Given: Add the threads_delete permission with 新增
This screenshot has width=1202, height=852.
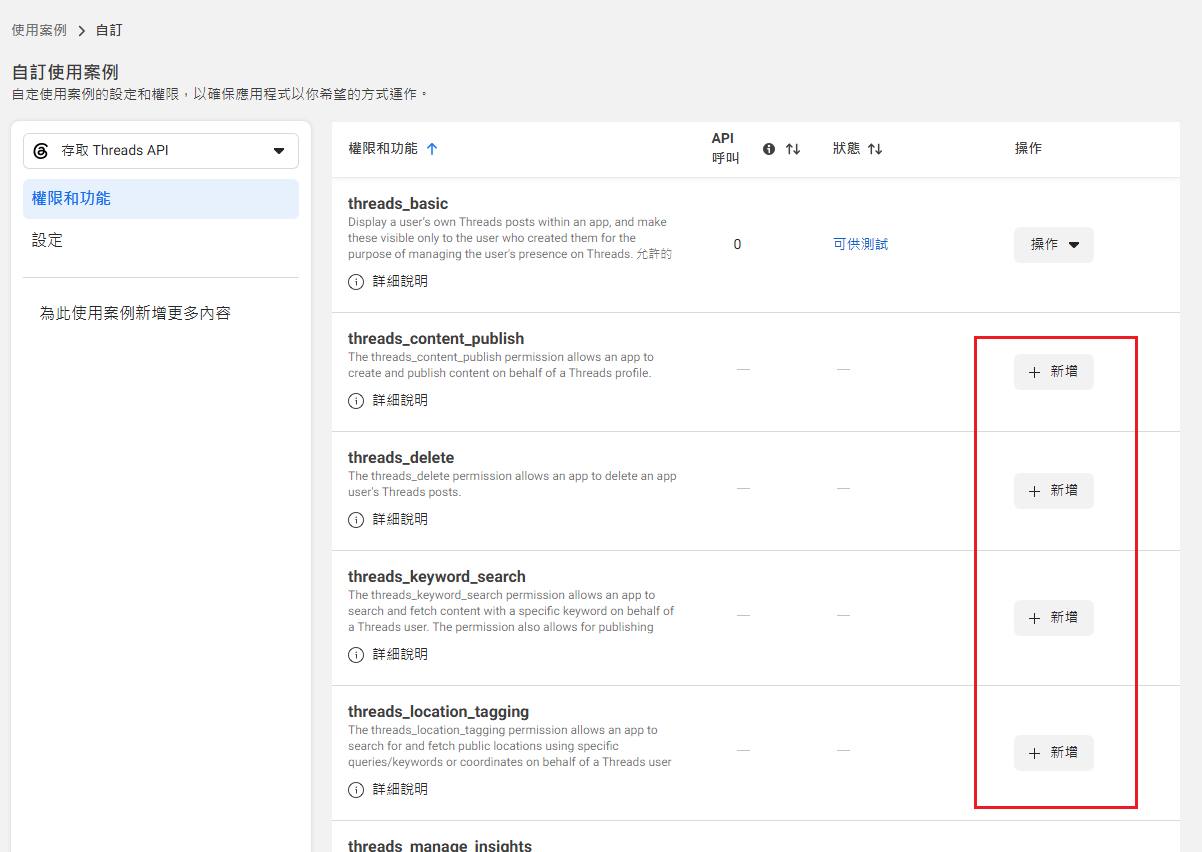Looking at the screenshot, I should pos(1054,491).
